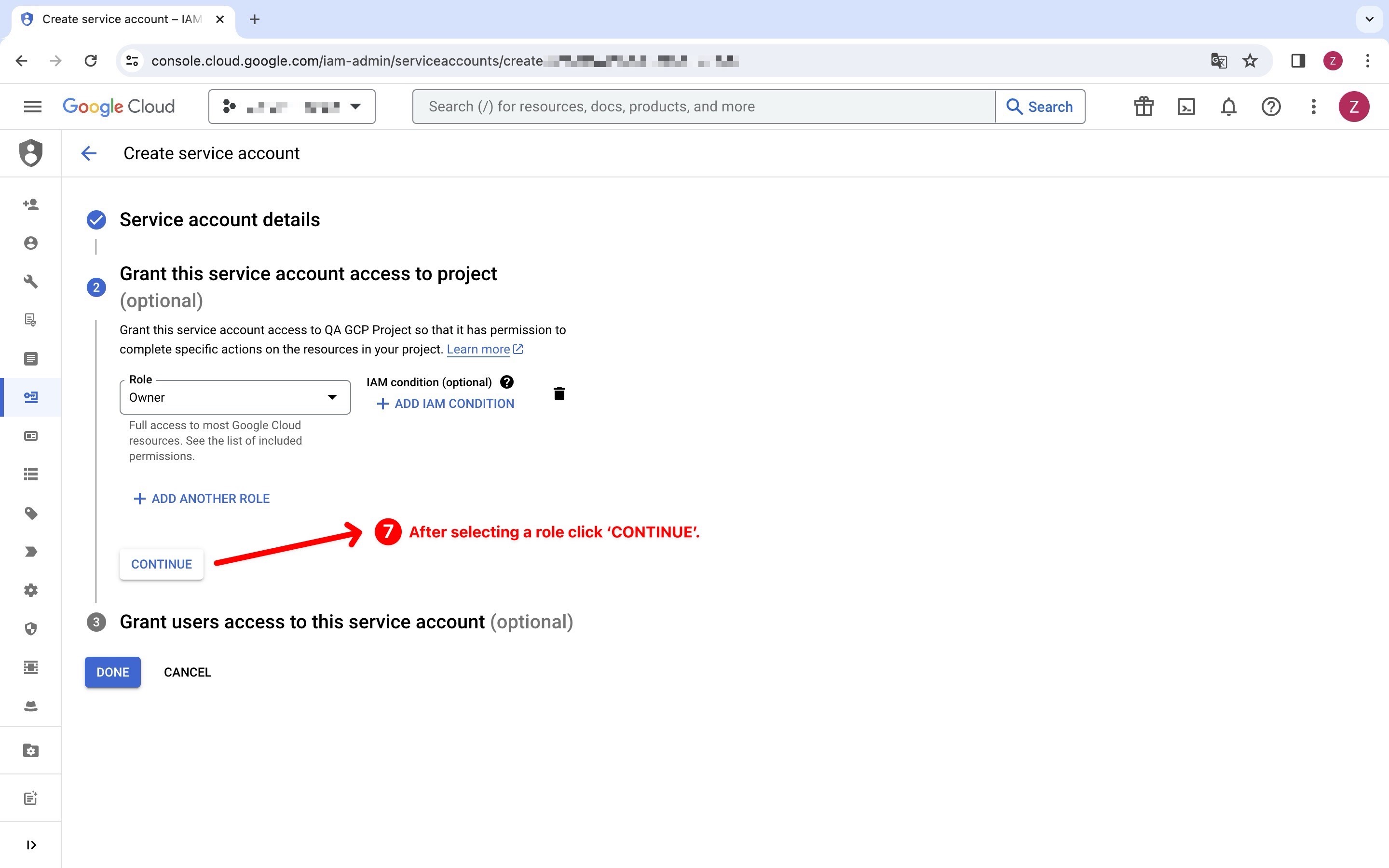Open the hat-shaped sidebar icon
The width and height of the screenshot is (1389, 868).
(31, 706)
